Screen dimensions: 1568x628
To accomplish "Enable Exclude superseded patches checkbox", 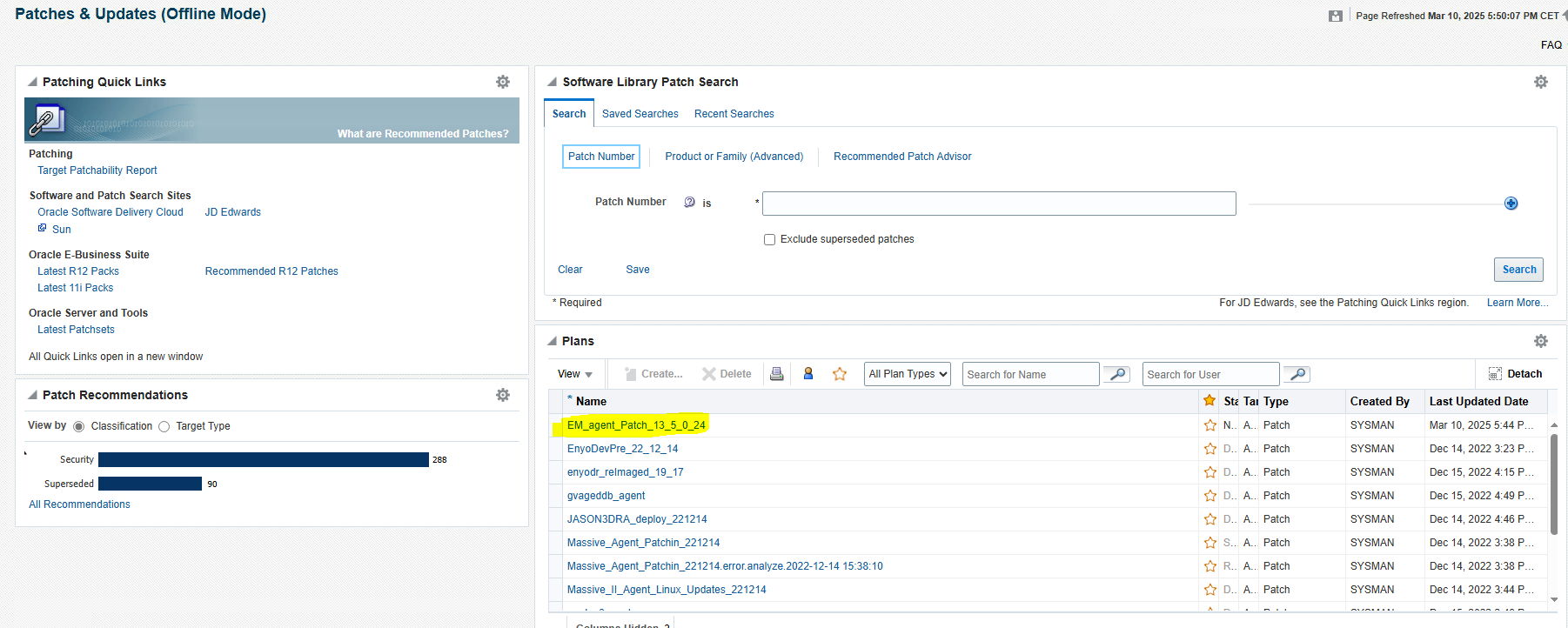I will [769, 240].
